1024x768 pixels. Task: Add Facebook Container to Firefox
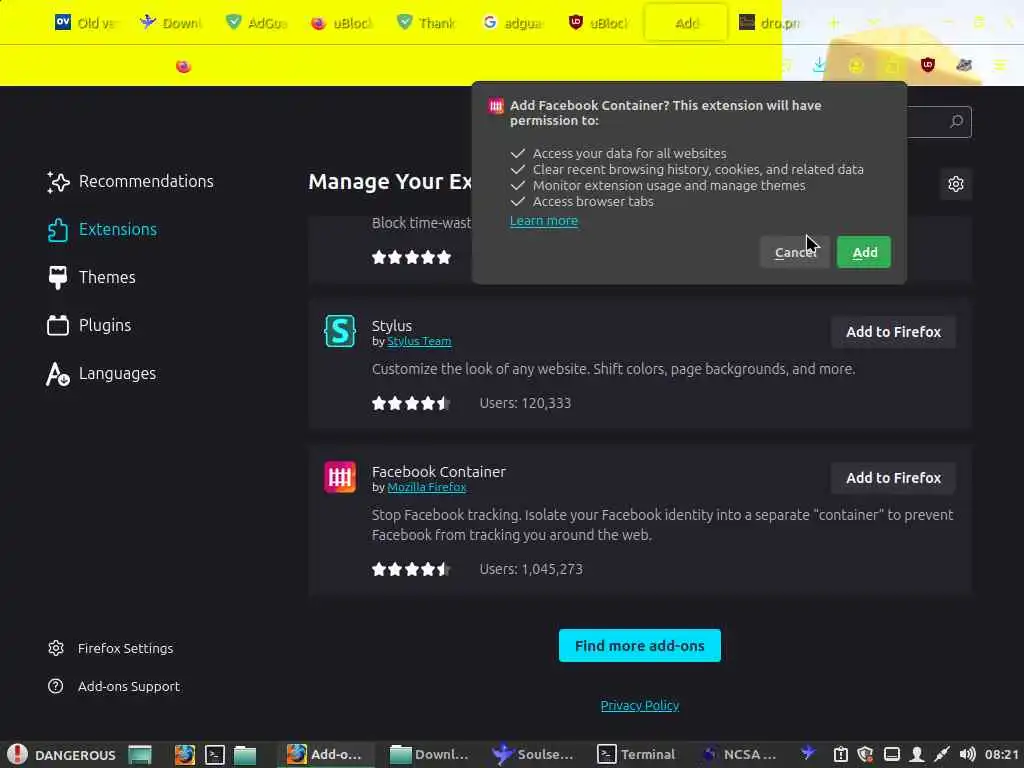tap(893, 478)
